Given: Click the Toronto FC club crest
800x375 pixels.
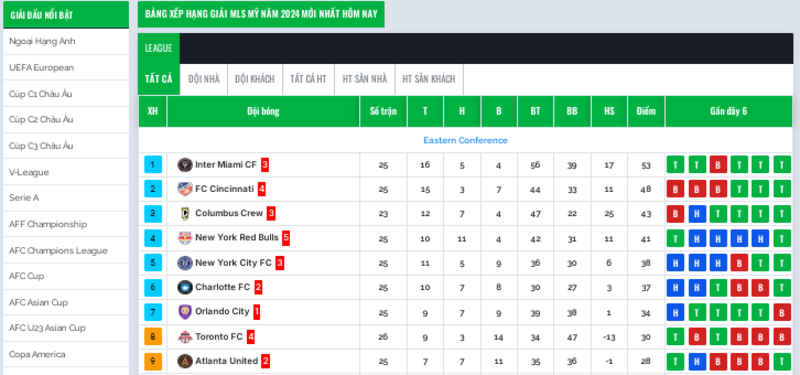Looking at the screenshot, I should (x=185, y=337).
